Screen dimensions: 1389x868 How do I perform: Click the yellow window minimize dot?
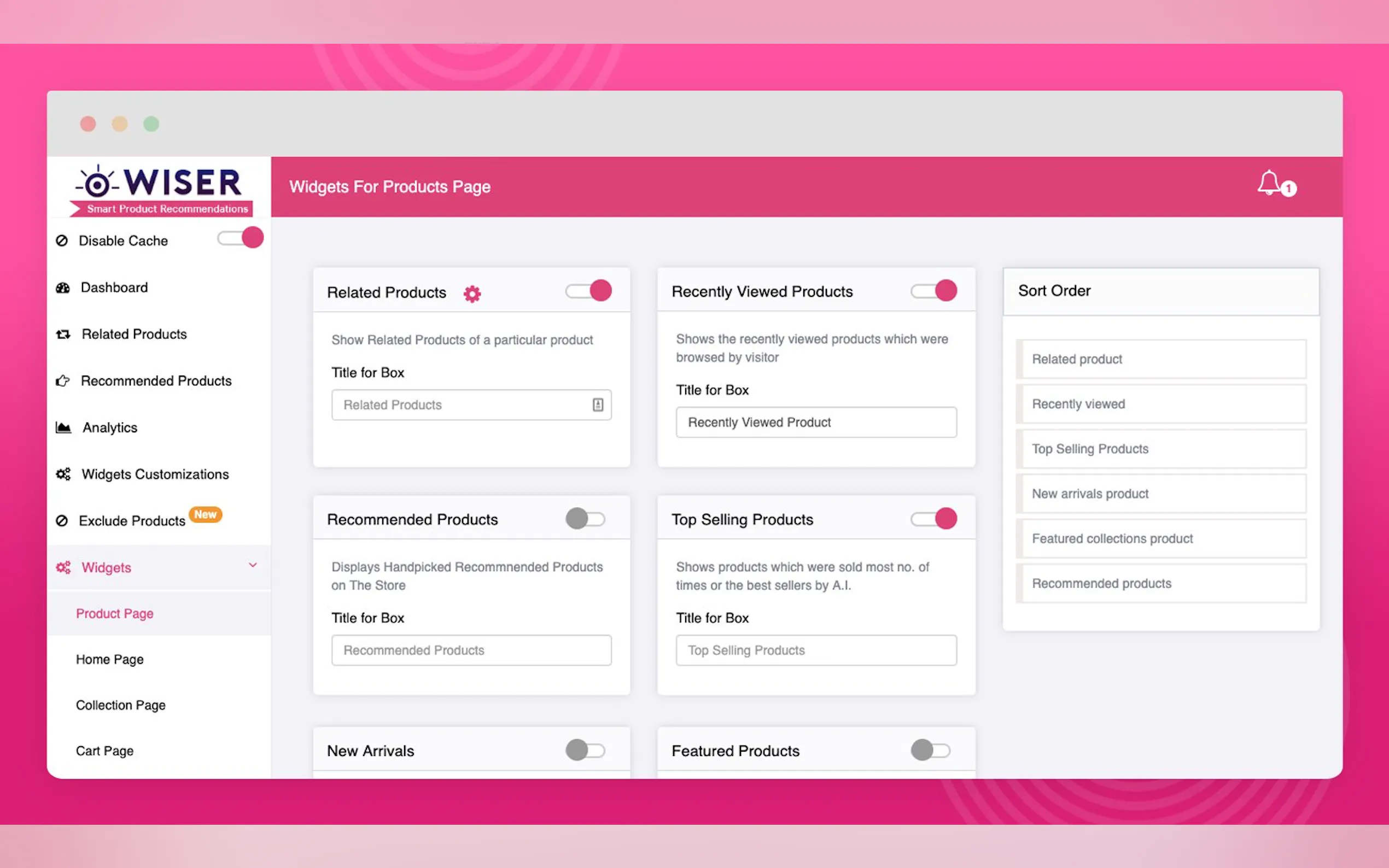[119, 124]
